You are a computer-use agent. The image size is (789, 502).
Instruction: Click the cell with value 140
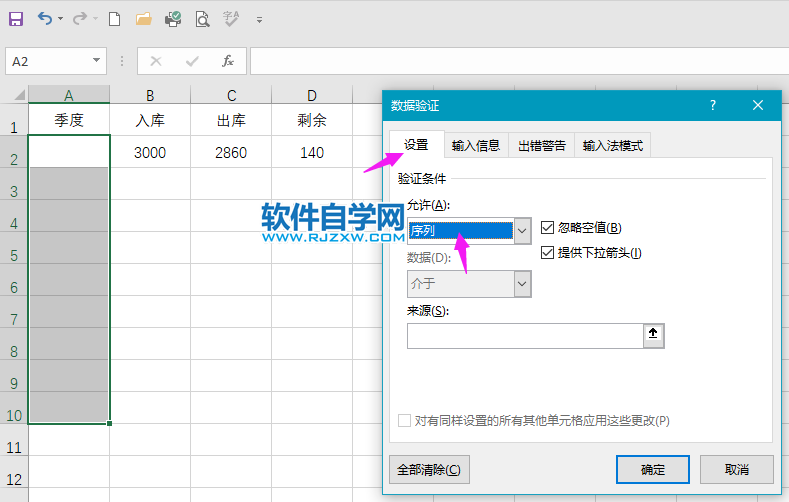click(x=312, y=152)
